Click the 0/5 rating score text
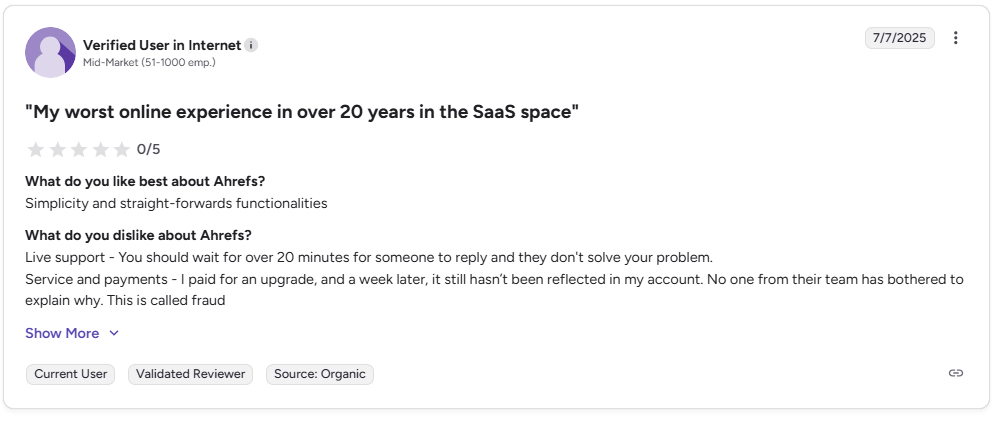 tap(148, 149)
